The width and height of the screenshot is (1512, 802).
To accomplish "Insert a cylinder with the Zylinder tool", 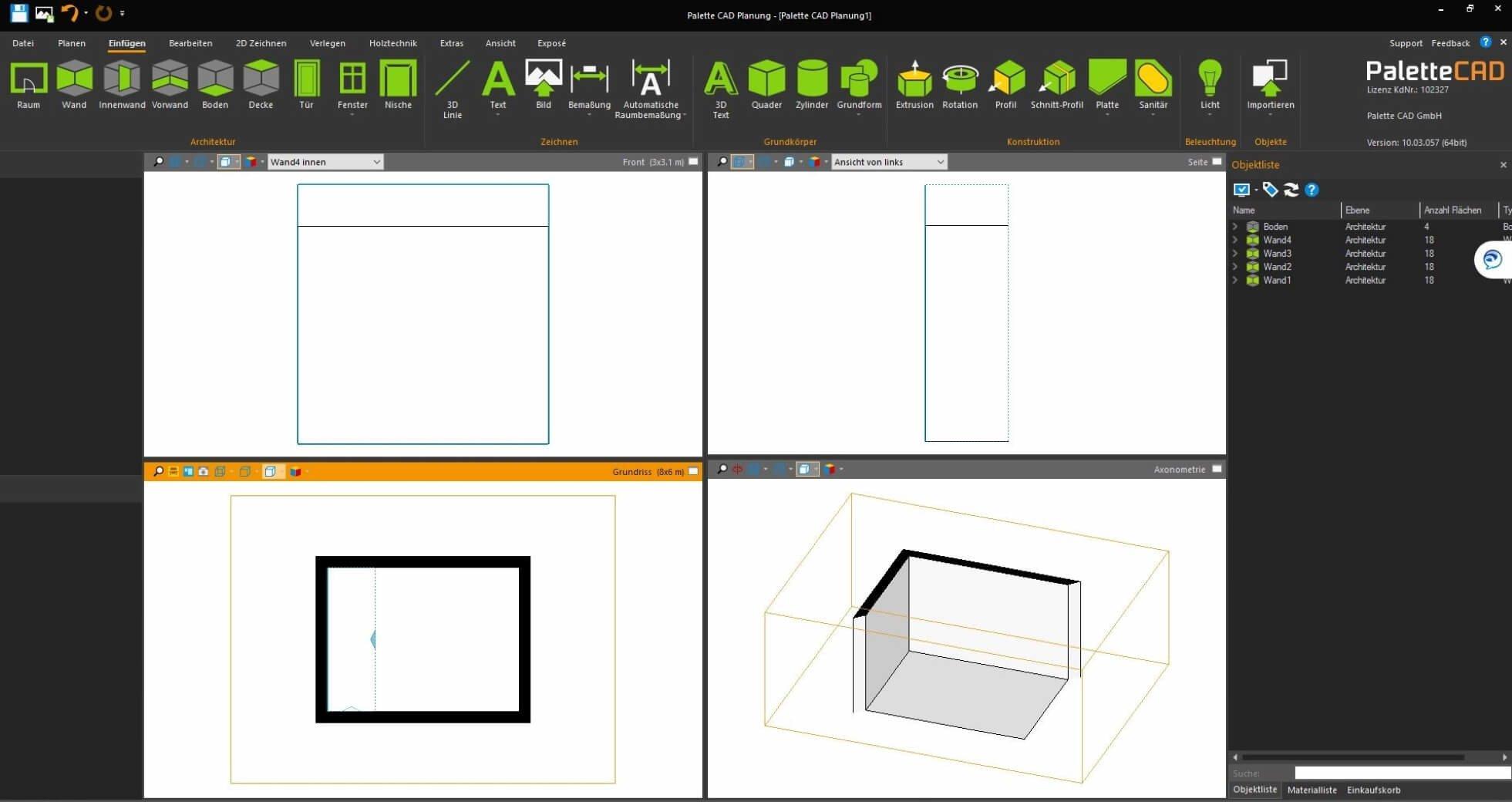I will coord(811,85).
